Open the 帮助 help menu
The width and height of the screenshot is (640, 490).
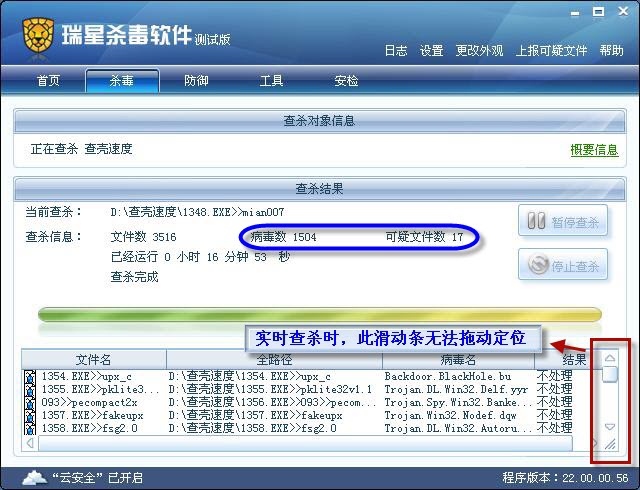pyautogui.click(x=611, y=51)
